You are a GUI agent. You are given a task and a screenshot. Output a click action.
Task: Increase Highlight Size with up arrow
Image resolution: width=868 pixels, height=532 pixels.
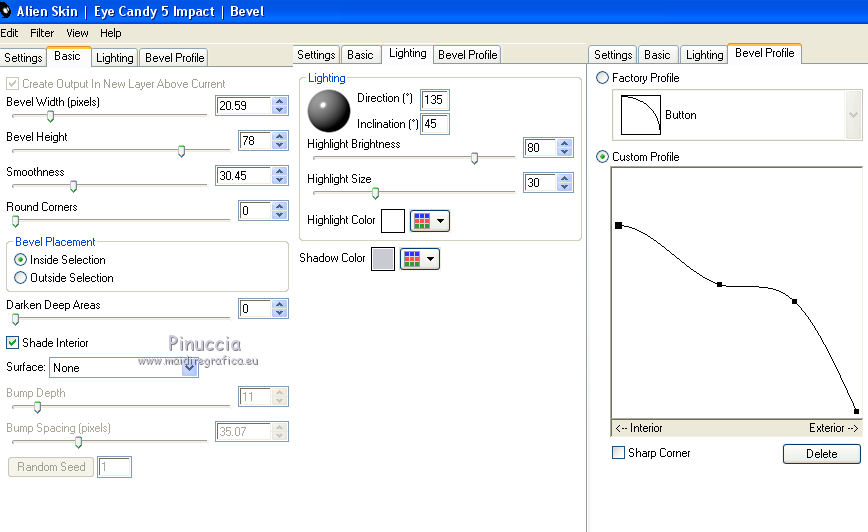click(x=565, y=178)
